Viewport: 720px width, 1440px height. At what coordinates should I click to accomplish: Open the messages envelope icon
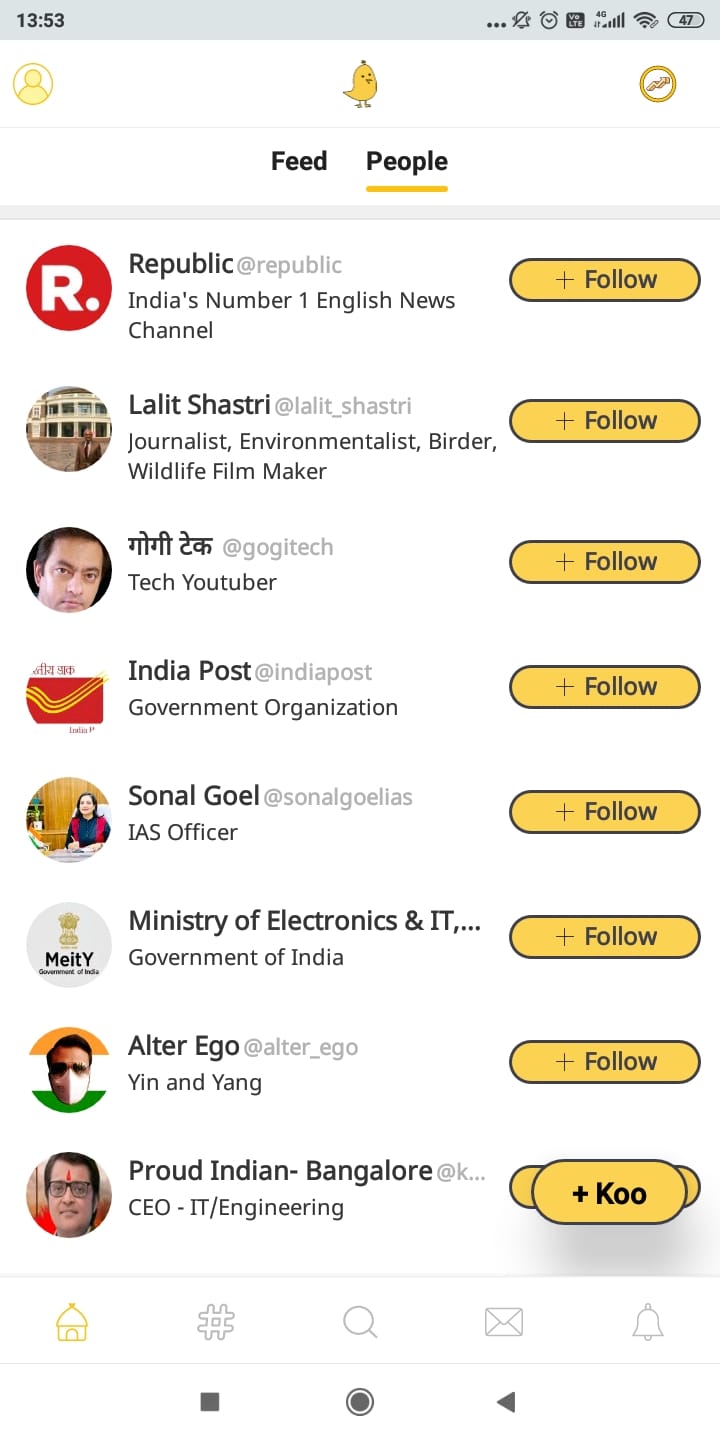coord(504,1322)
